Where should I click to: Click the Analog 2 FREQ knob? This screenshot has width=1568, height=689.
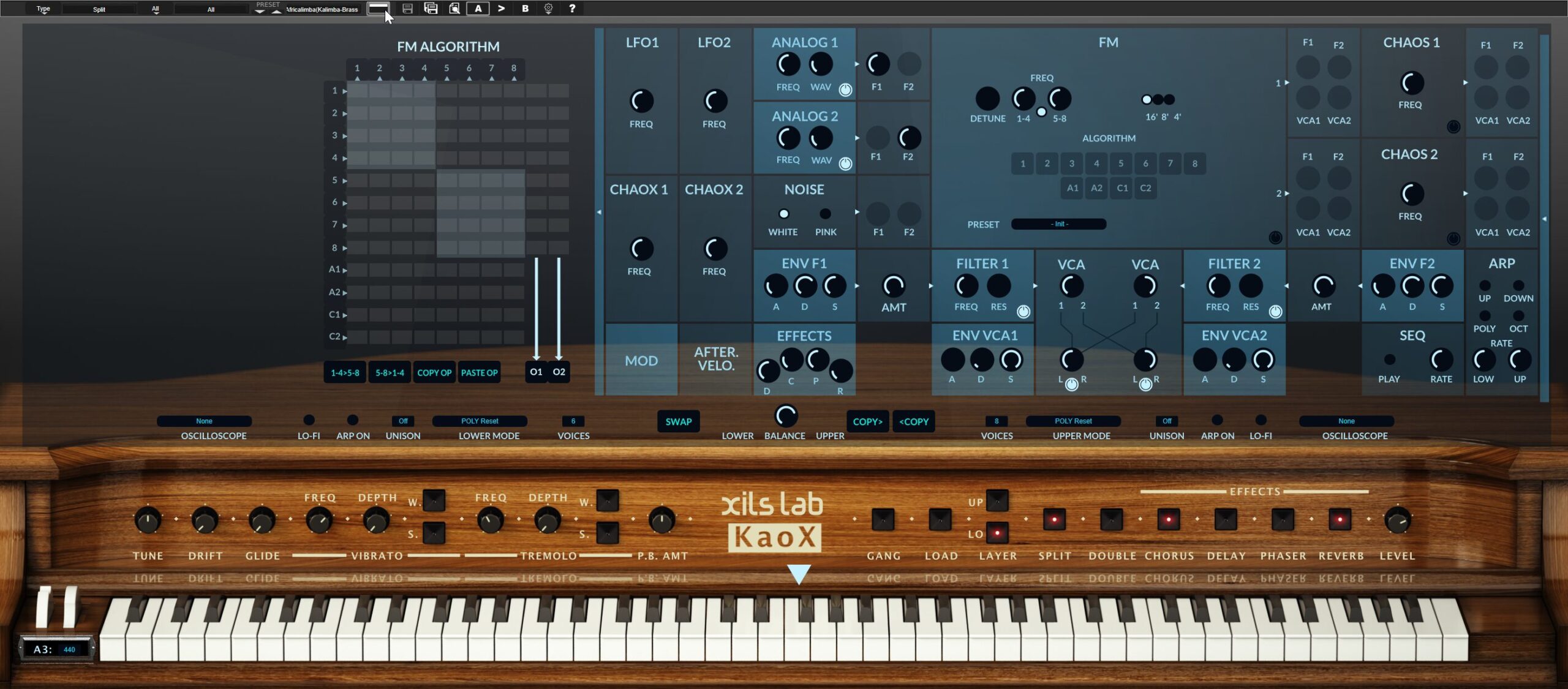(788, 138)
